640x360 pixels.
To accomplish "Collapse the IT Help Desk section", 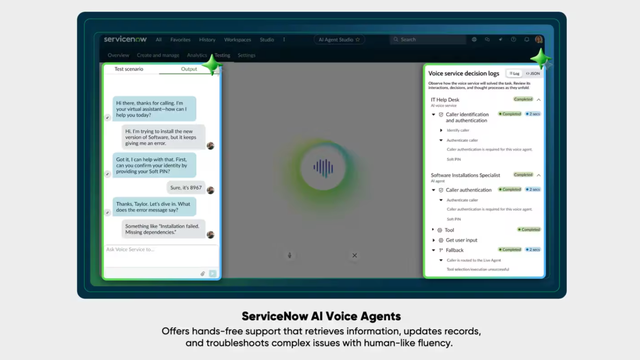I will tap(539, 100).
